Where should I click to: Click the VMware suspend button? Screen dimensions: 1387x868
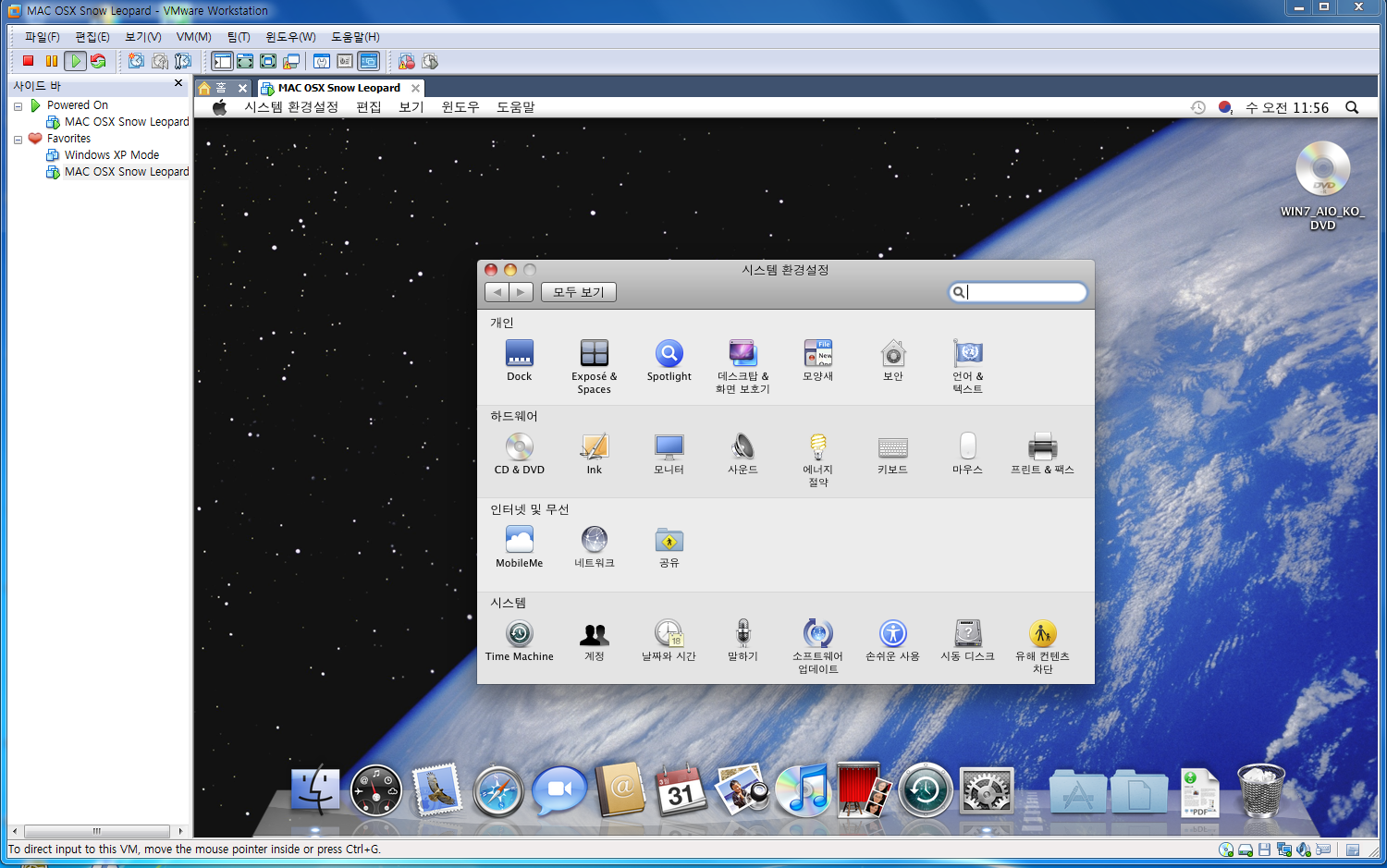pos(51,61)
